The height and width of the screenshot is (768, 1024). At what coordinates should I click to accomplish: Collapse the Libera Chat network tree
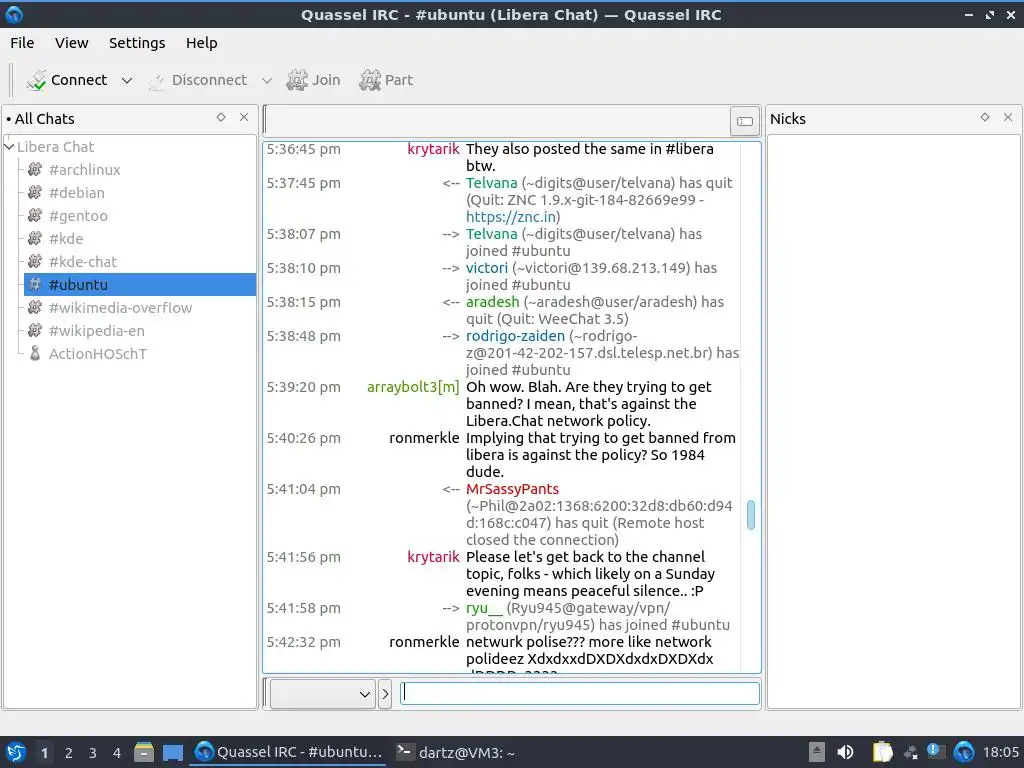(x=9, y=147)
